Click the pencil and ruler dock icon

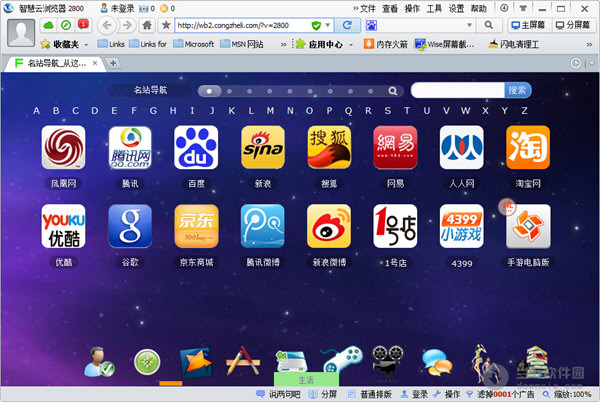[x=243, y=361]
